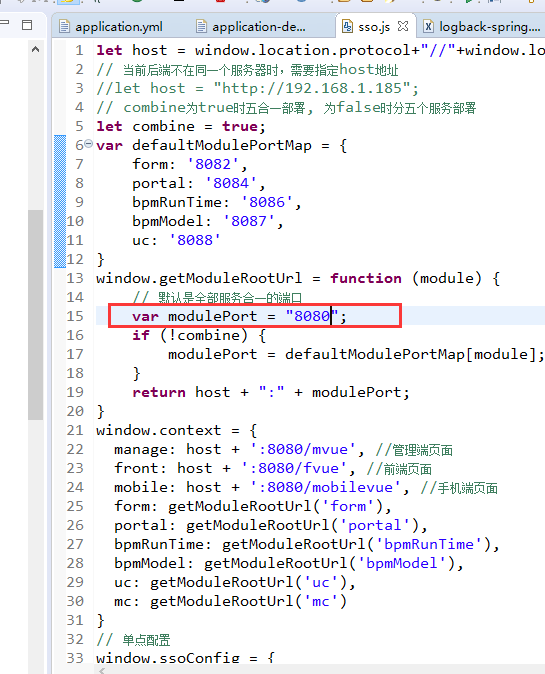
Task: Click the true value on line 5
Action: 240,126
